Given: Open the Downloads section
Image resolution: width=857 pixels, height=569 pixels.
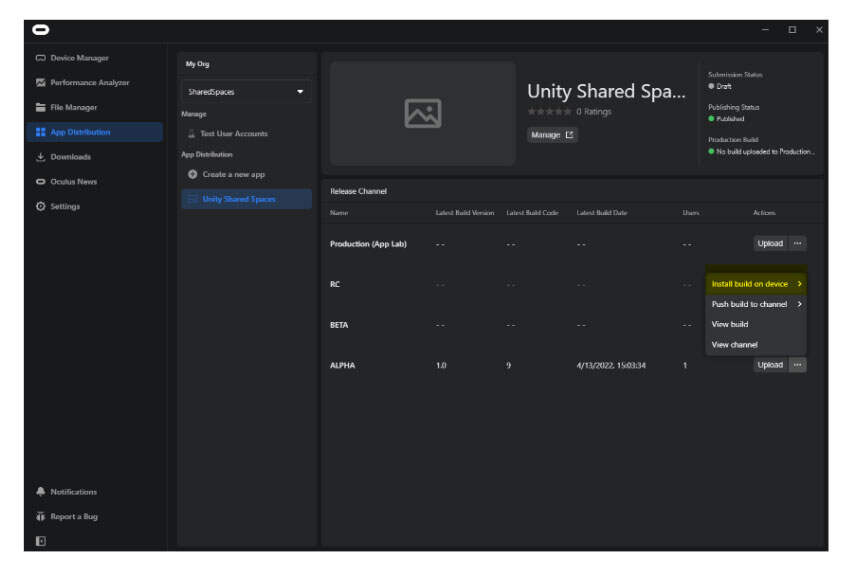Looking at the screenshot, I should point(70,157).
